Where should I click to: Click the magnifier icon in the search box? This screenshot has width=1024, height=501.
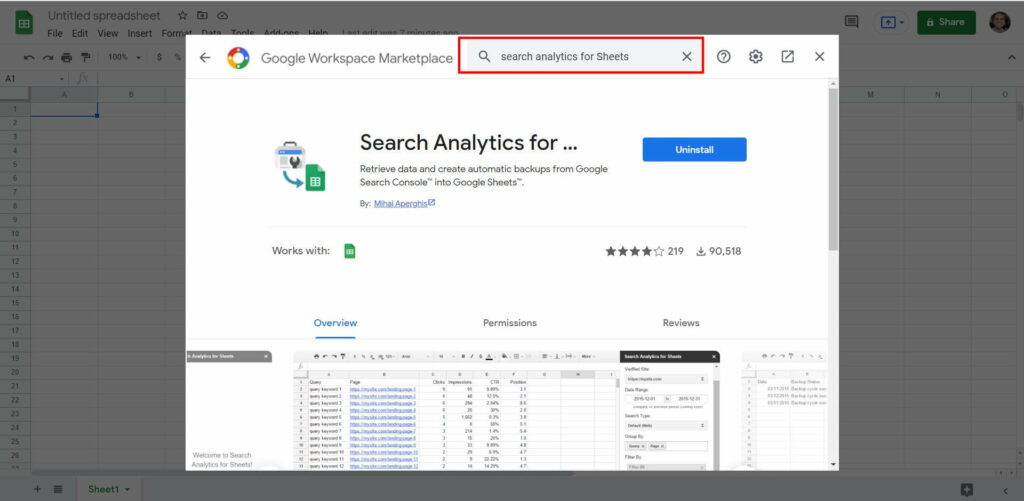click(484, 56)
